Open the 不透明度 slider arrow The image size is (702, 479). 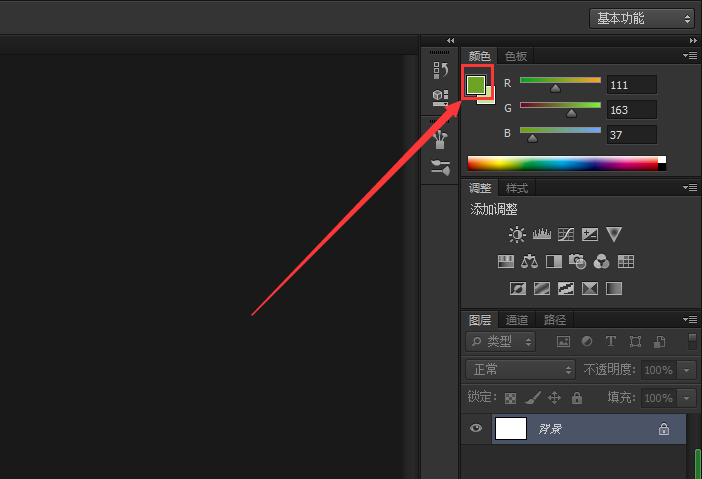[686, 370]
